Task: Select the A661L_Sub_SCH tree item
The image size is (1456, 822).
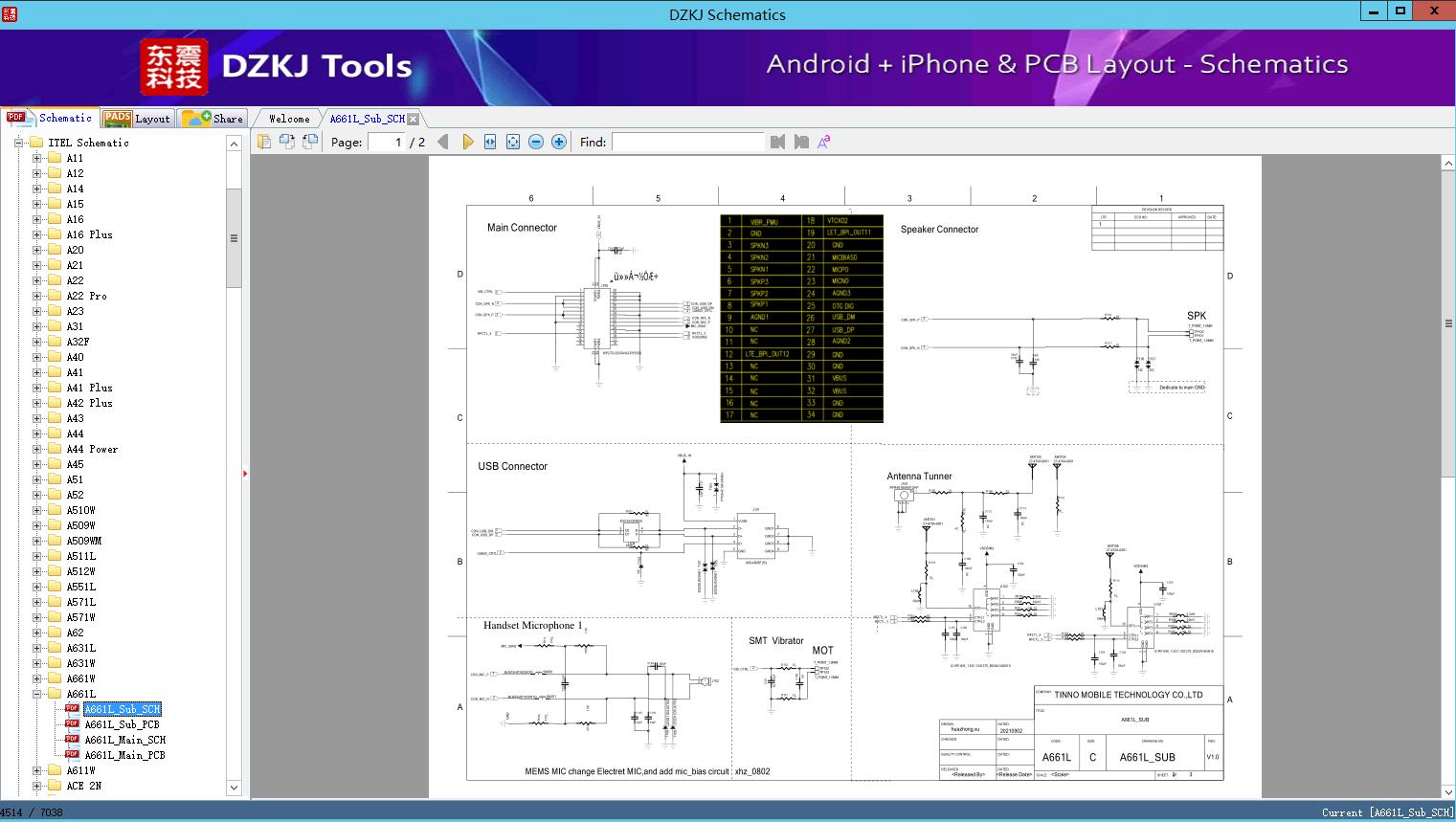Action: (123, 709)
